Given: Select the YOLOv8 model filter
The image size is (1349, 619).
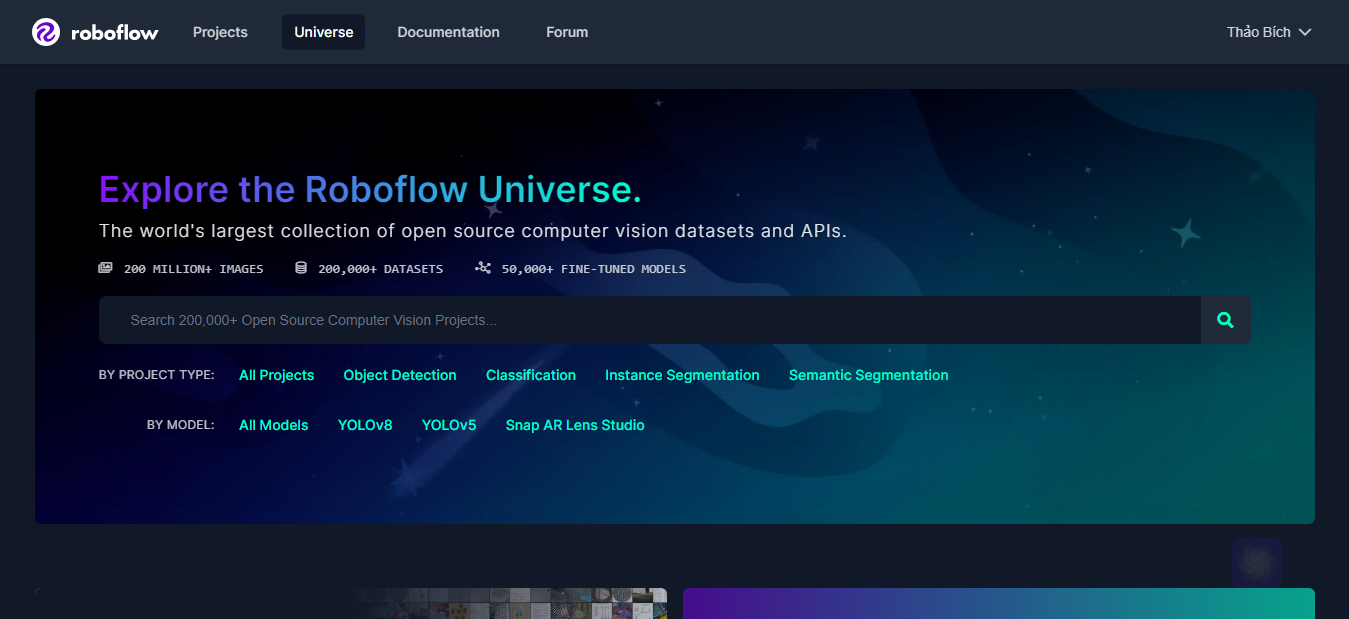Looking at the screenshot, I should 365,425.
